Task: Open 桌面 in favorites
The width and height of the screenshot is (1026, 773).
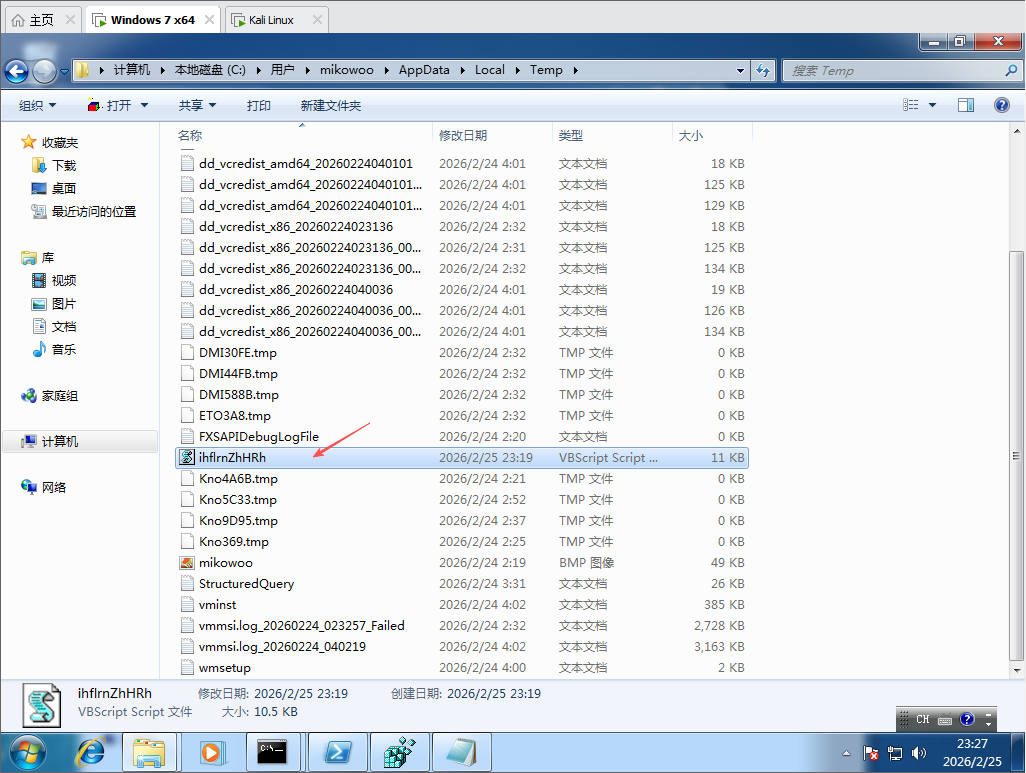Action: click(54, 189)
